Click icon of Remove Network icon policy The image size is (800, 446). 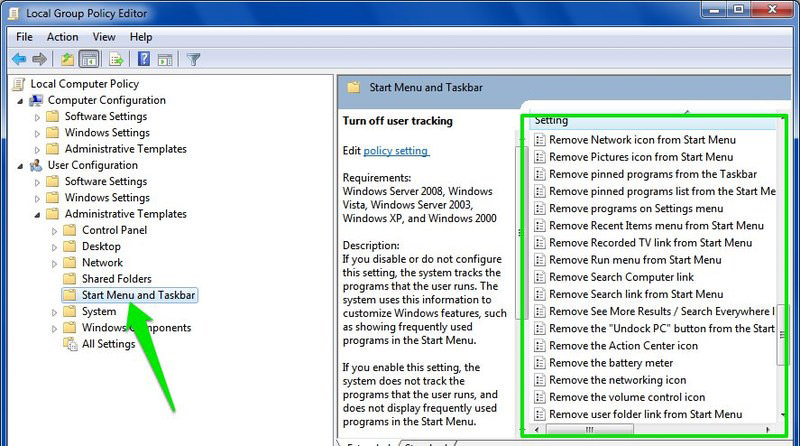click(x=539, y=140)
